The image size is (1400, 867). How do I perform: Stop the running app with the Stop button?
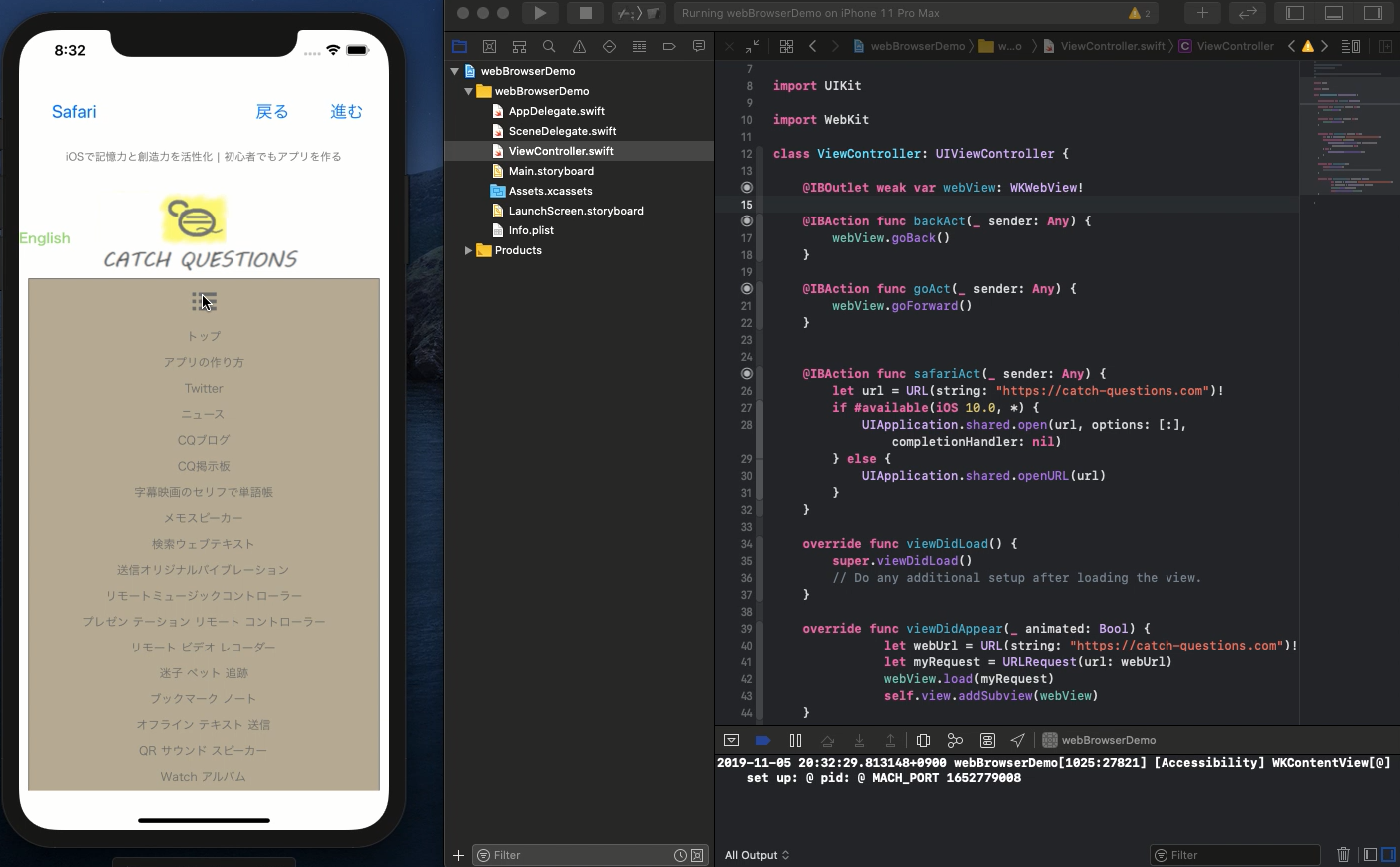point(585,13)
